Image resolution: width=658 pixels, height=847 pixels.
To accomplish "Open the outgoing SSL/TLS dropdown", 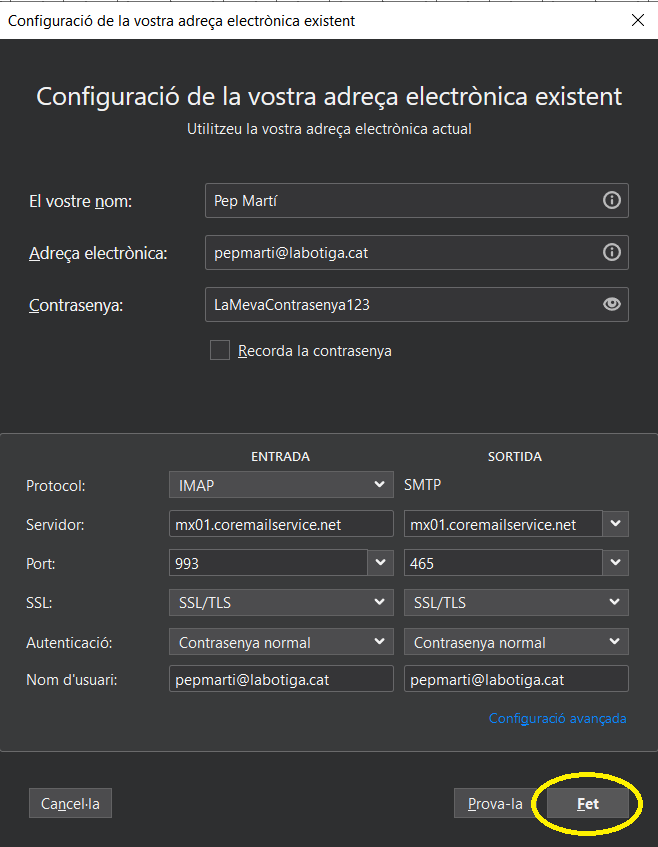I will (x=516, y=602).
